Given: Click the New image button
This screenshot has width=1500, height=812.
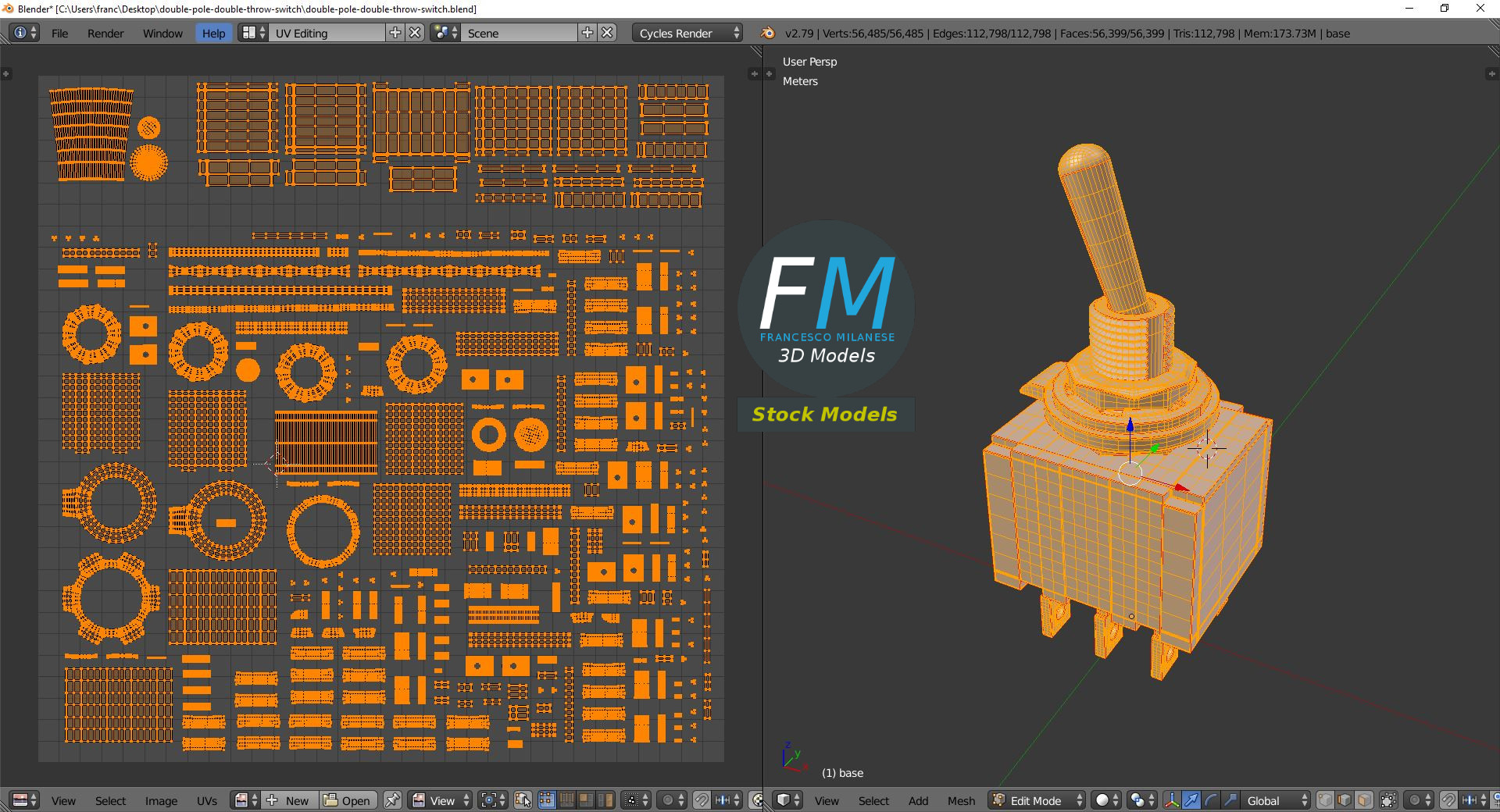Looking at the screenshot, I should click(x=288, y=800).
